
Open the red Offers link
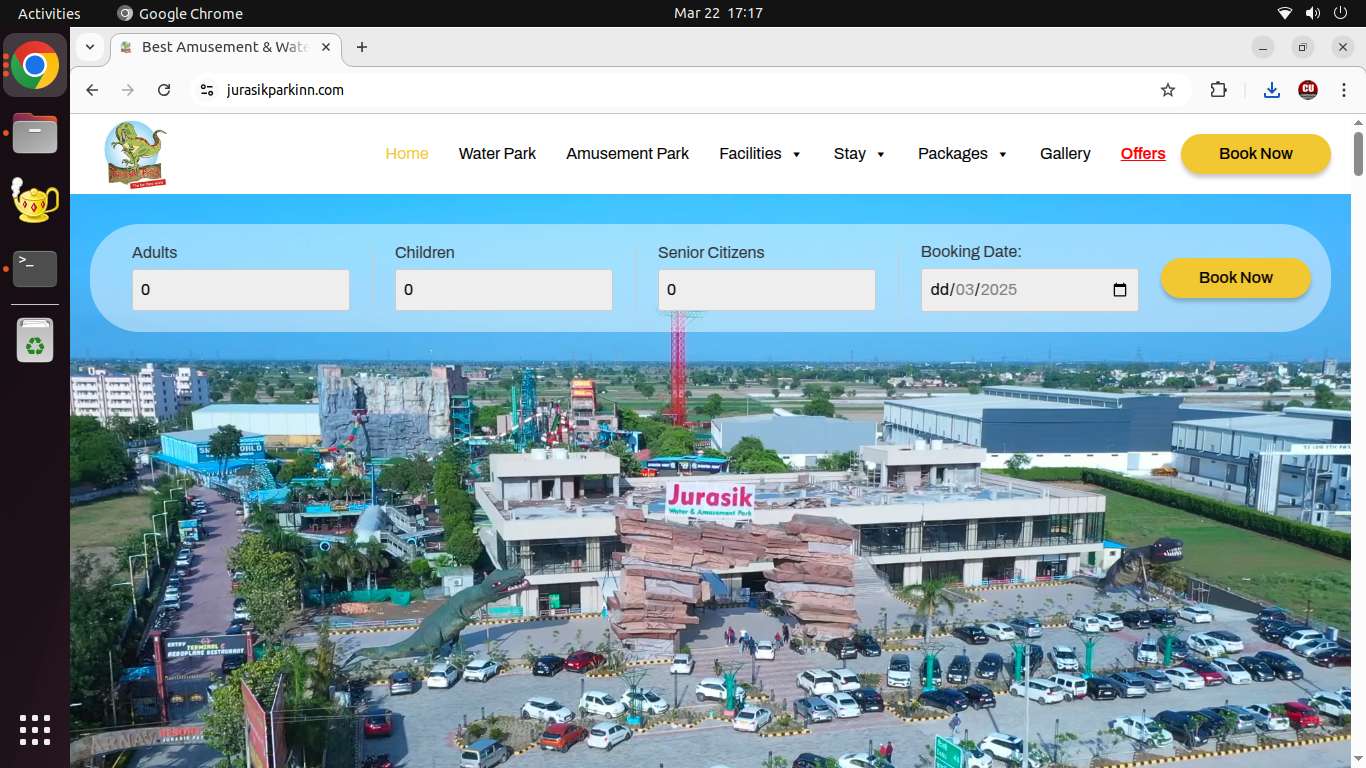tap(1143, 154)
